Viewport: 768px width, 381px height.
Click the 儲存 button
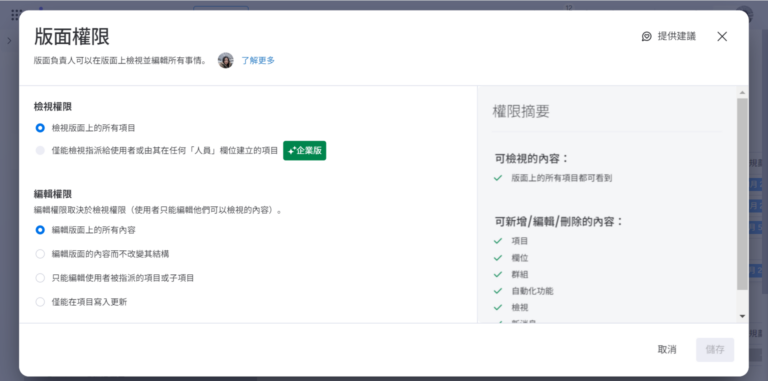click(x=715, y=350)
